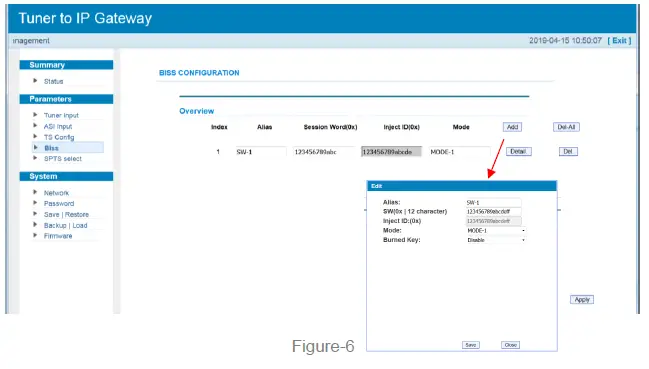This screenshot has width=649, height=369.
Task: Click the arrow icon beside Status
Action: tap(35, 81)
